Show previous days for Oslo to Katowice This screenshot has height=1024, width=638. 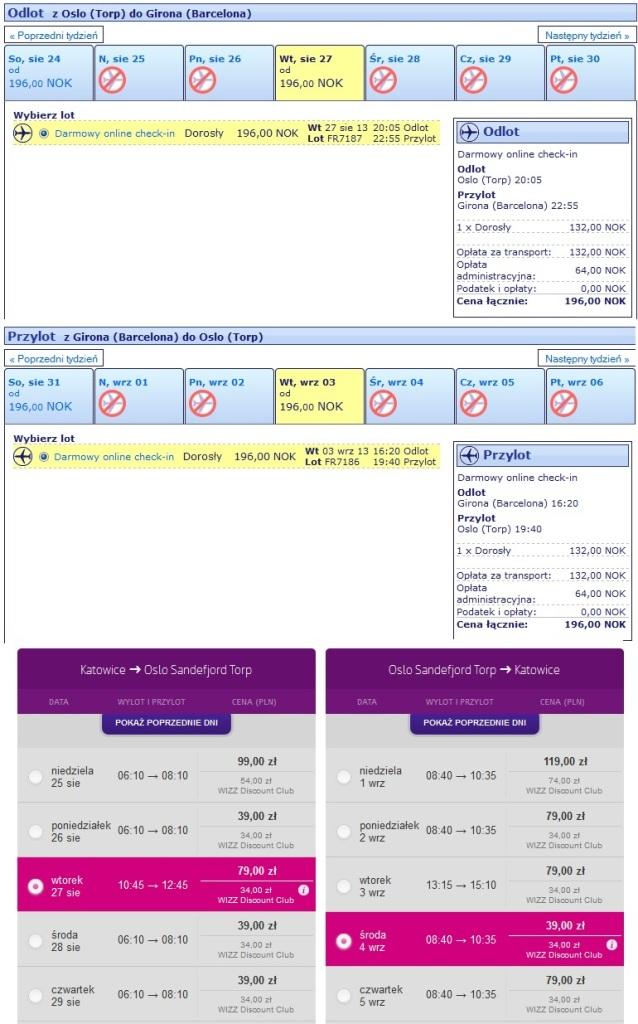click(475, 723)
